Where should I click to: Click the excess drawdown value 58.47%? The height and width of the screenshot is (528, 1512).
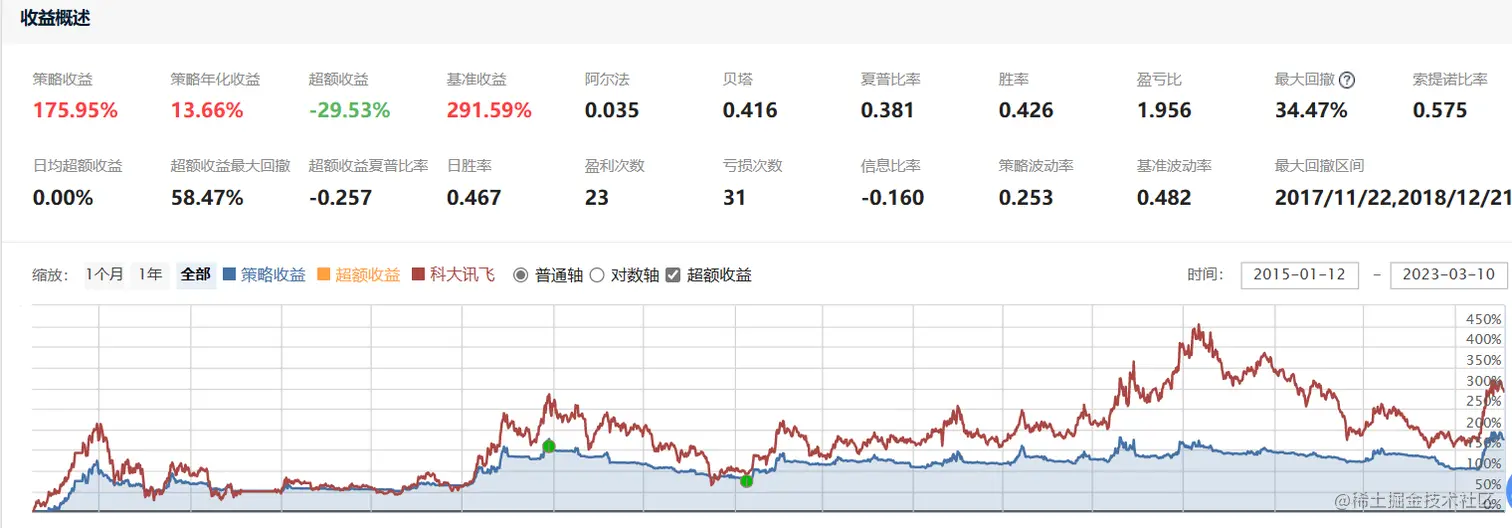(x=207, y=197)
